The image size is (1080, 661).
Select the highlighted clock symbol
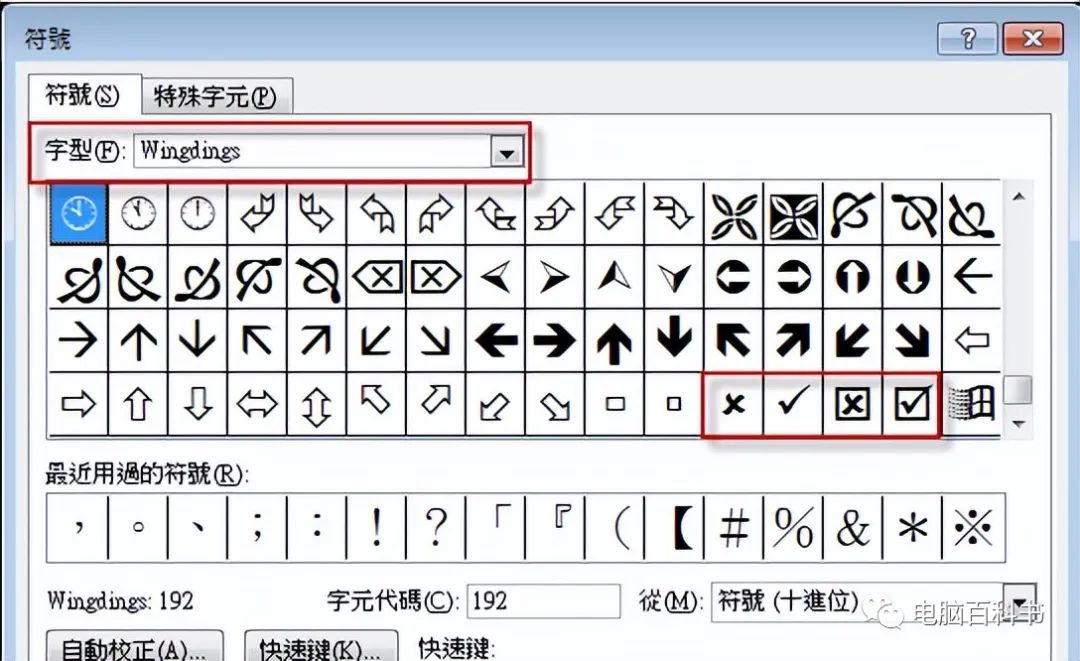[x=78, y=214]
